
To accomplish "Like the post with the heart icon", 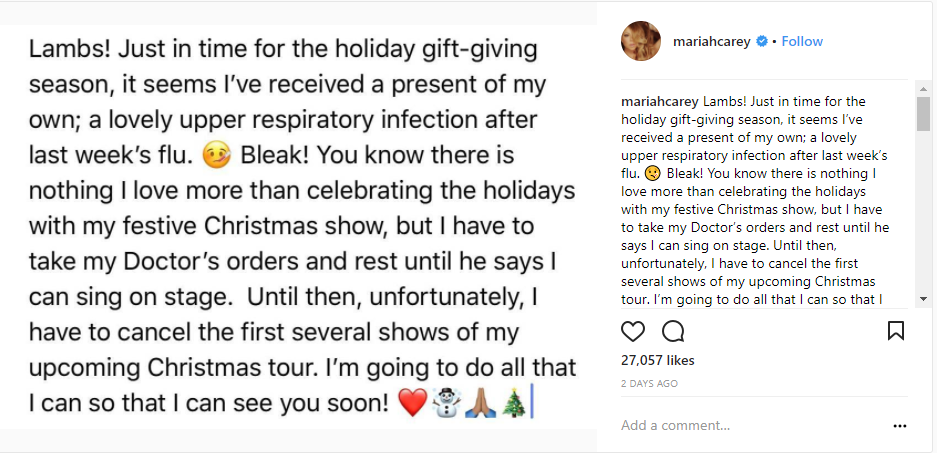I will (x=633, y=331).
